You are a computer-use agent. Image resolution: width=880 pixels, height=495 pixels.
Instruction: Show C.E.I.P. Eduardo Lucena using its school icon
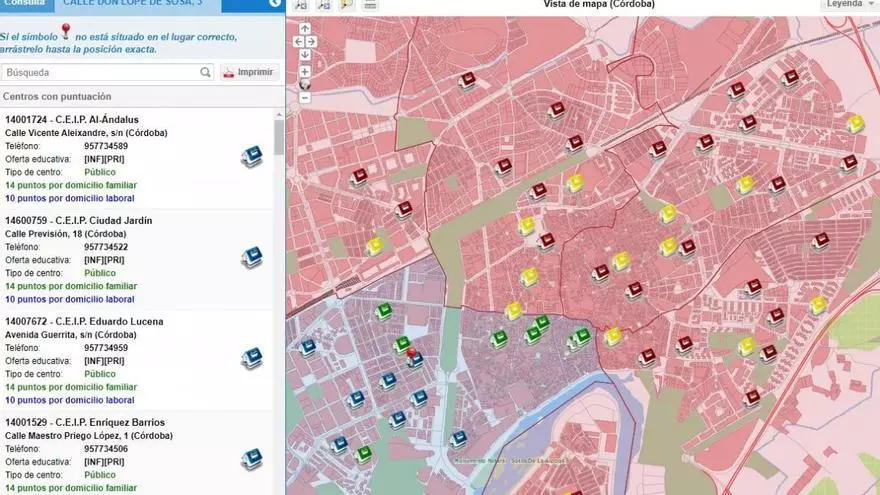252,358
